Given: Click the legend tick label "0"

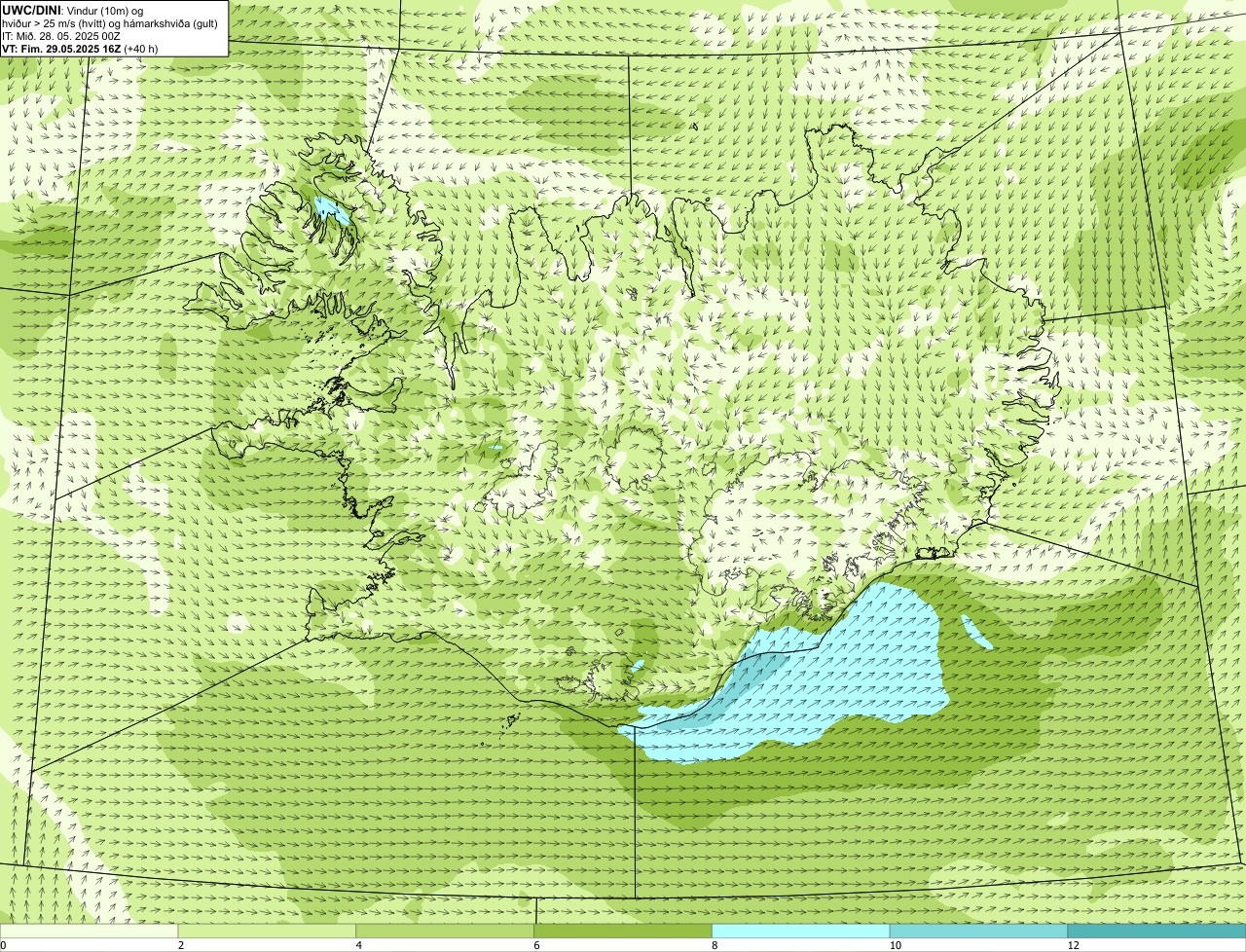Looking at the screenshot, I should [3, 945].
